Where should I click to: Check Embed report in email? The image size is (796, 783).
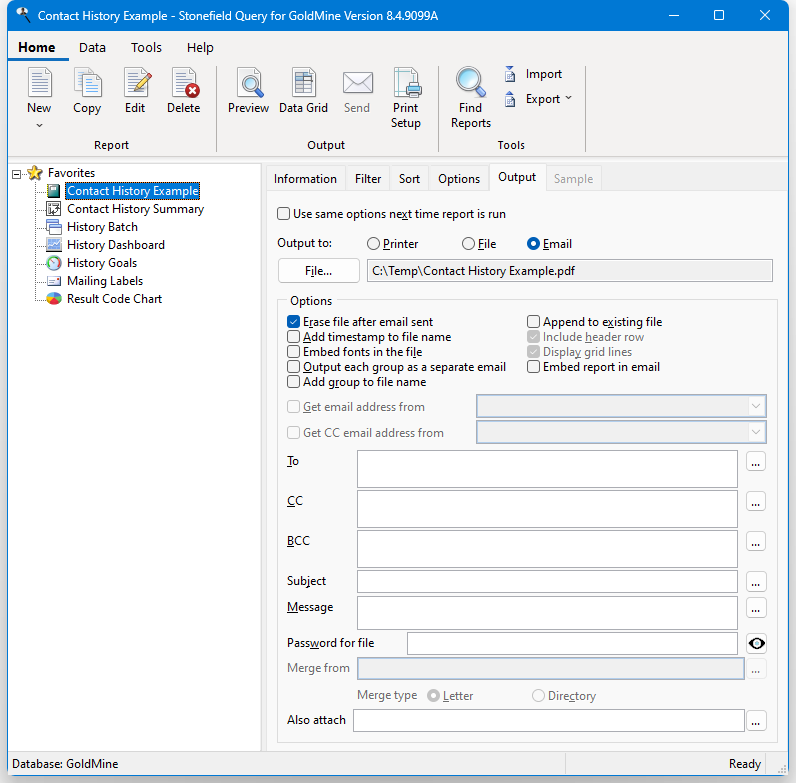pos(533,367)
